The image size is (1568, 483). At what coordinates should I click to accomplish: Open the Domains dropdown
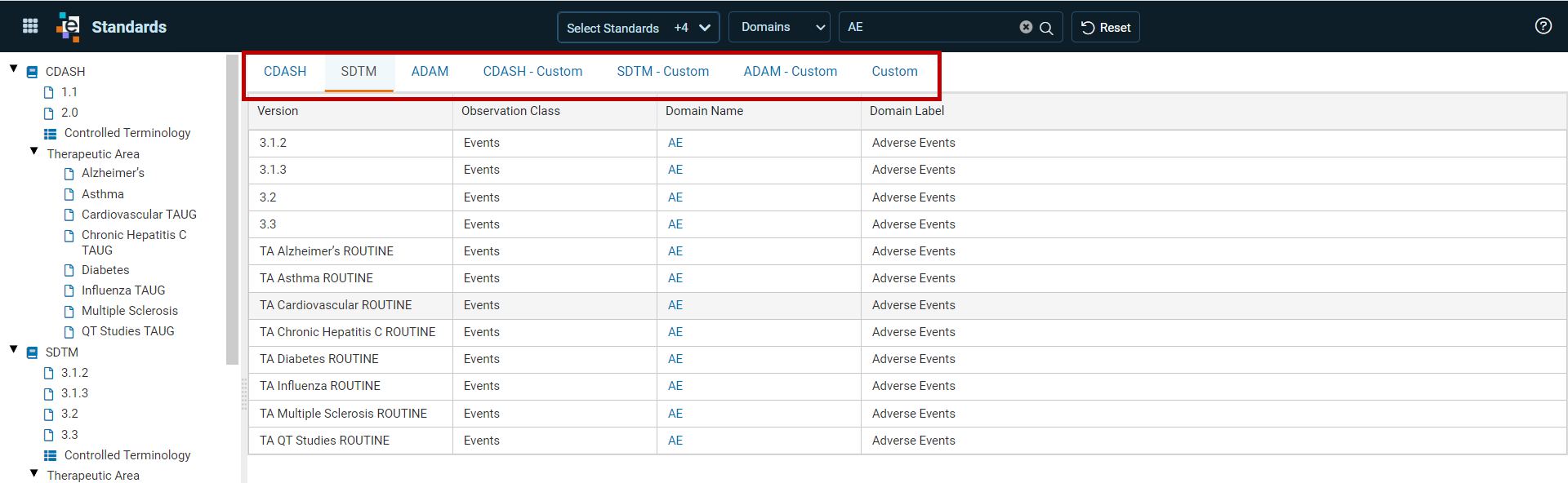click(779, 27)
